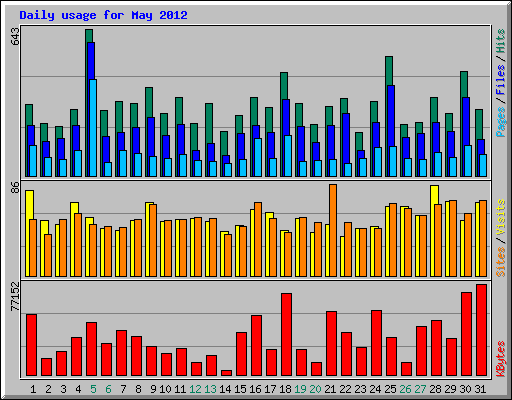Click the tallest green Hits bar for day 5
Screen dimensions: 512x400
[89, 36]
